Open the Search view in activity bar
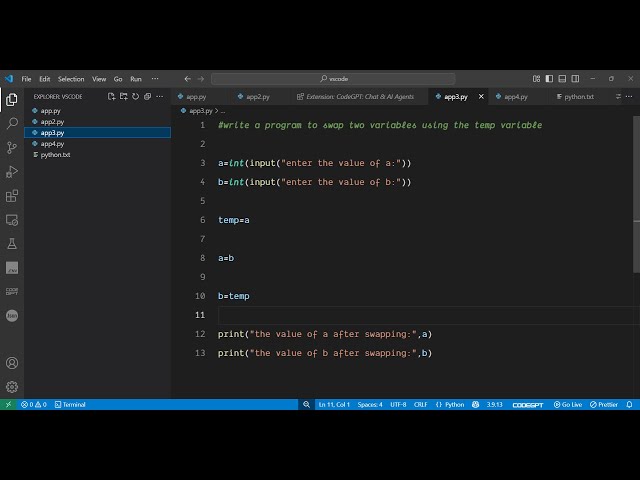The height and width of the screenshot is (480, 640). click(x=12, y=123)
